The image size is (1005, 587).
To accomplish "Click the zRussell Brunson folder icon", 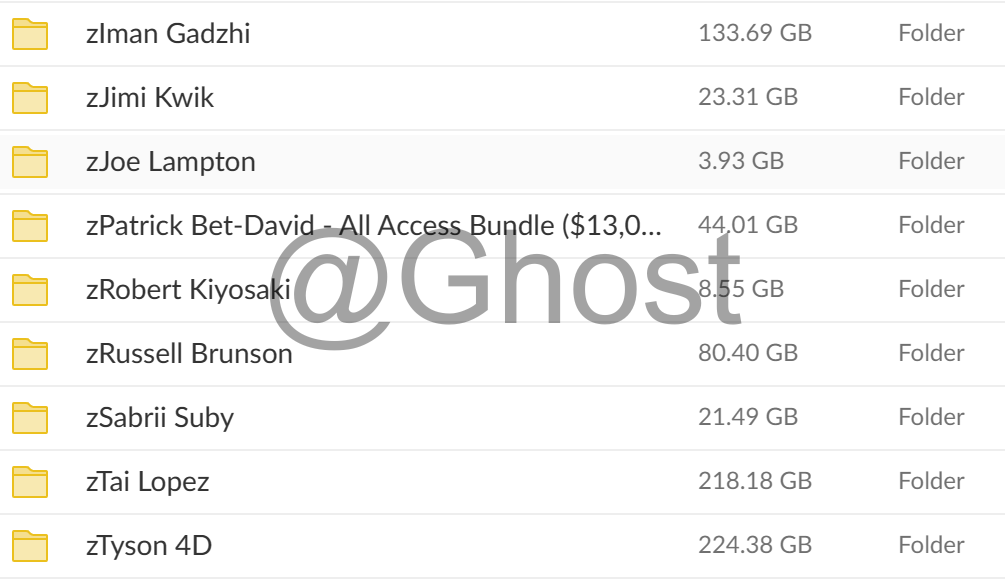I will (x=30, y=354).
